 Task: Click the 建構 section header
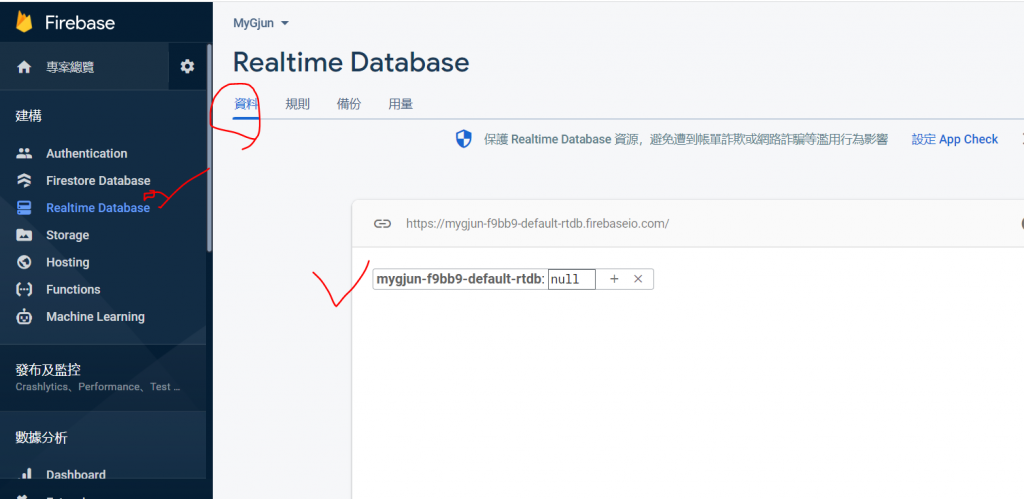click(29, 116)
